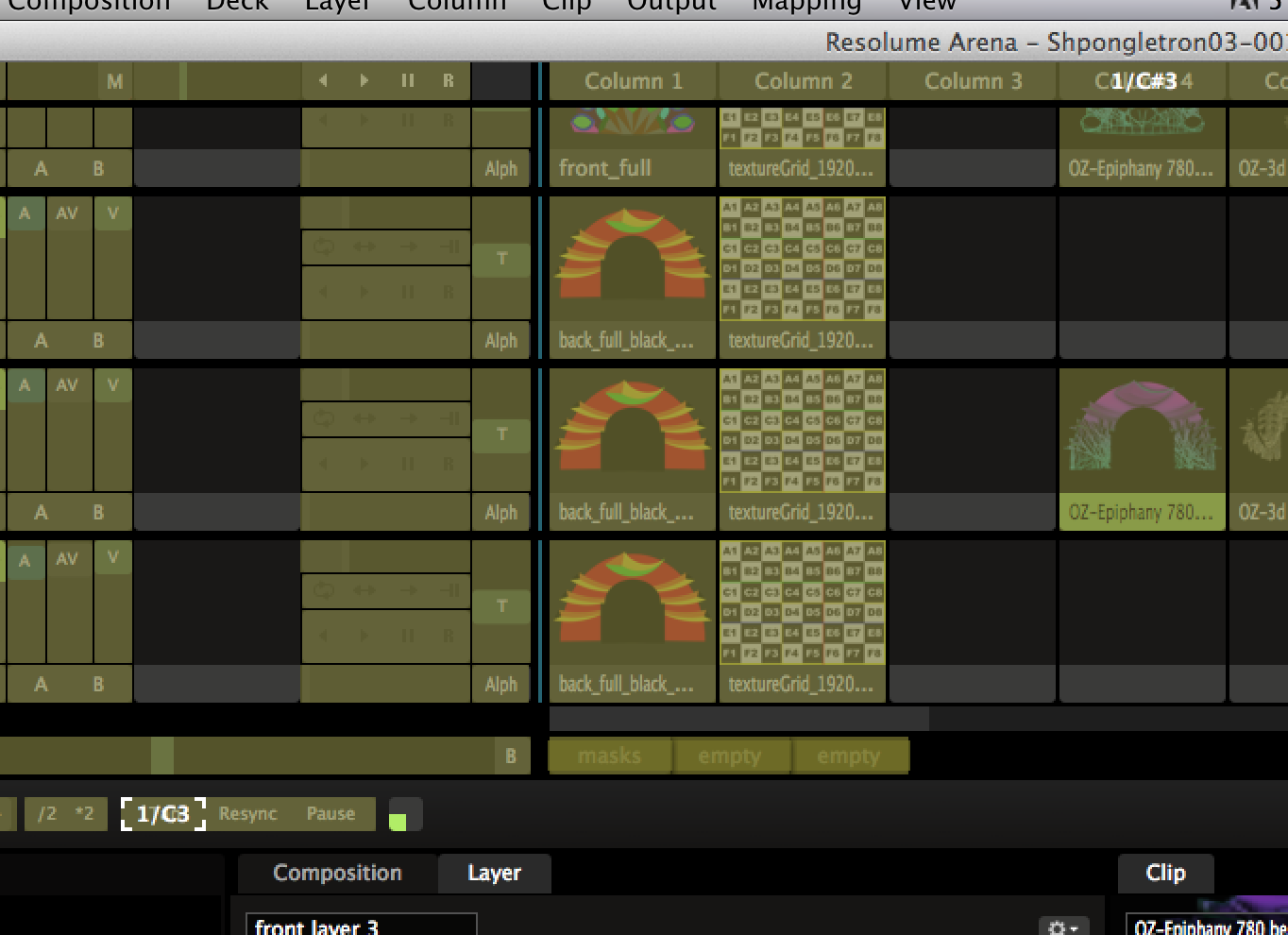Select the masks deck tab
1288x935 pixels.
coord(609,756)
